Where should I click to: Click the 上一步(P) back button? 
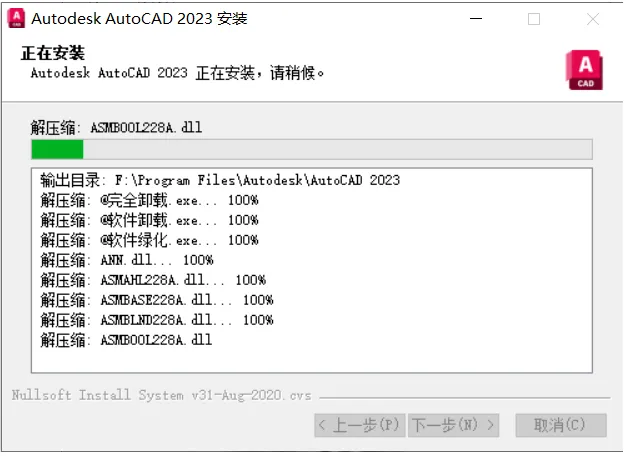pos(360,425)
